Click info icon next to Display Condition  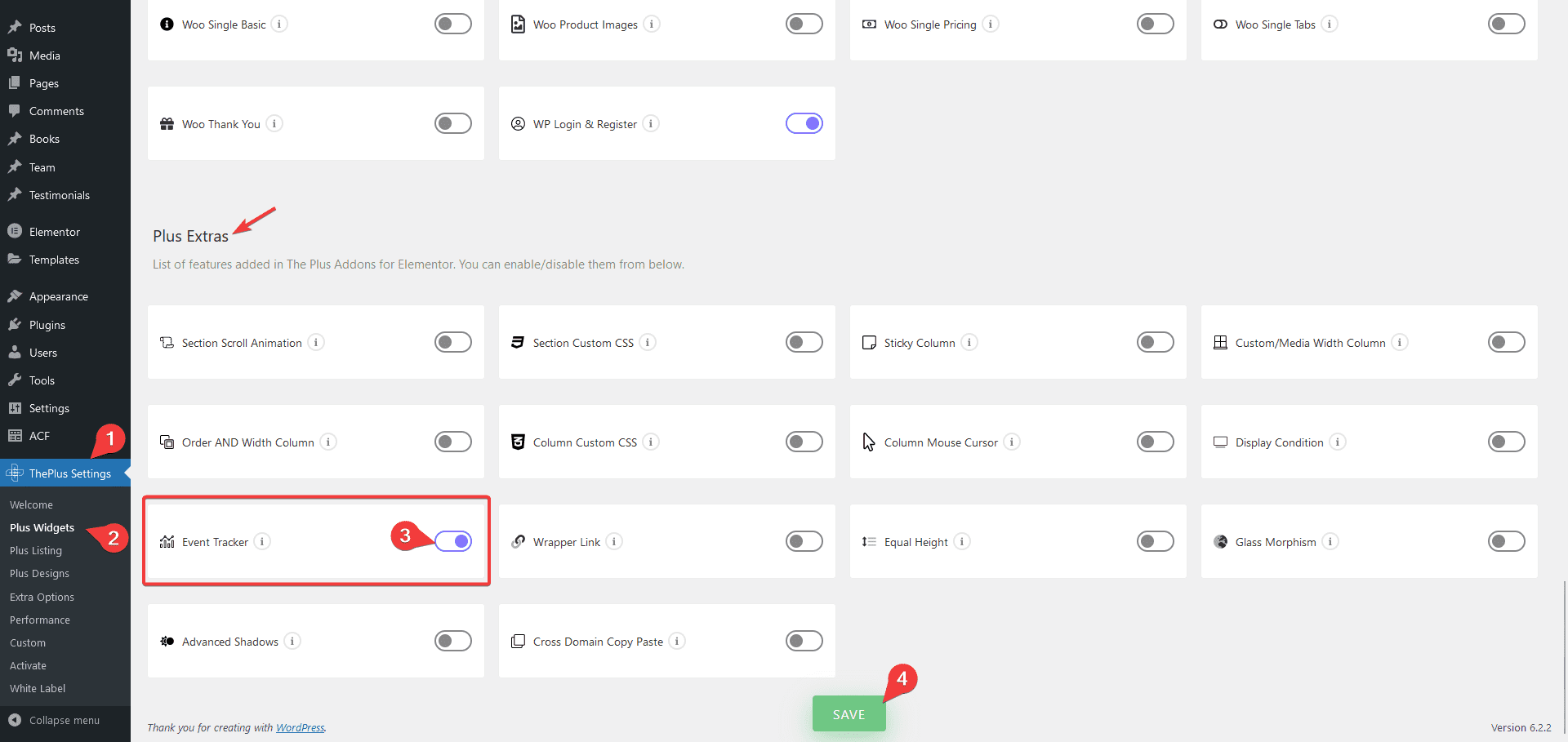tap(1338, 442)
